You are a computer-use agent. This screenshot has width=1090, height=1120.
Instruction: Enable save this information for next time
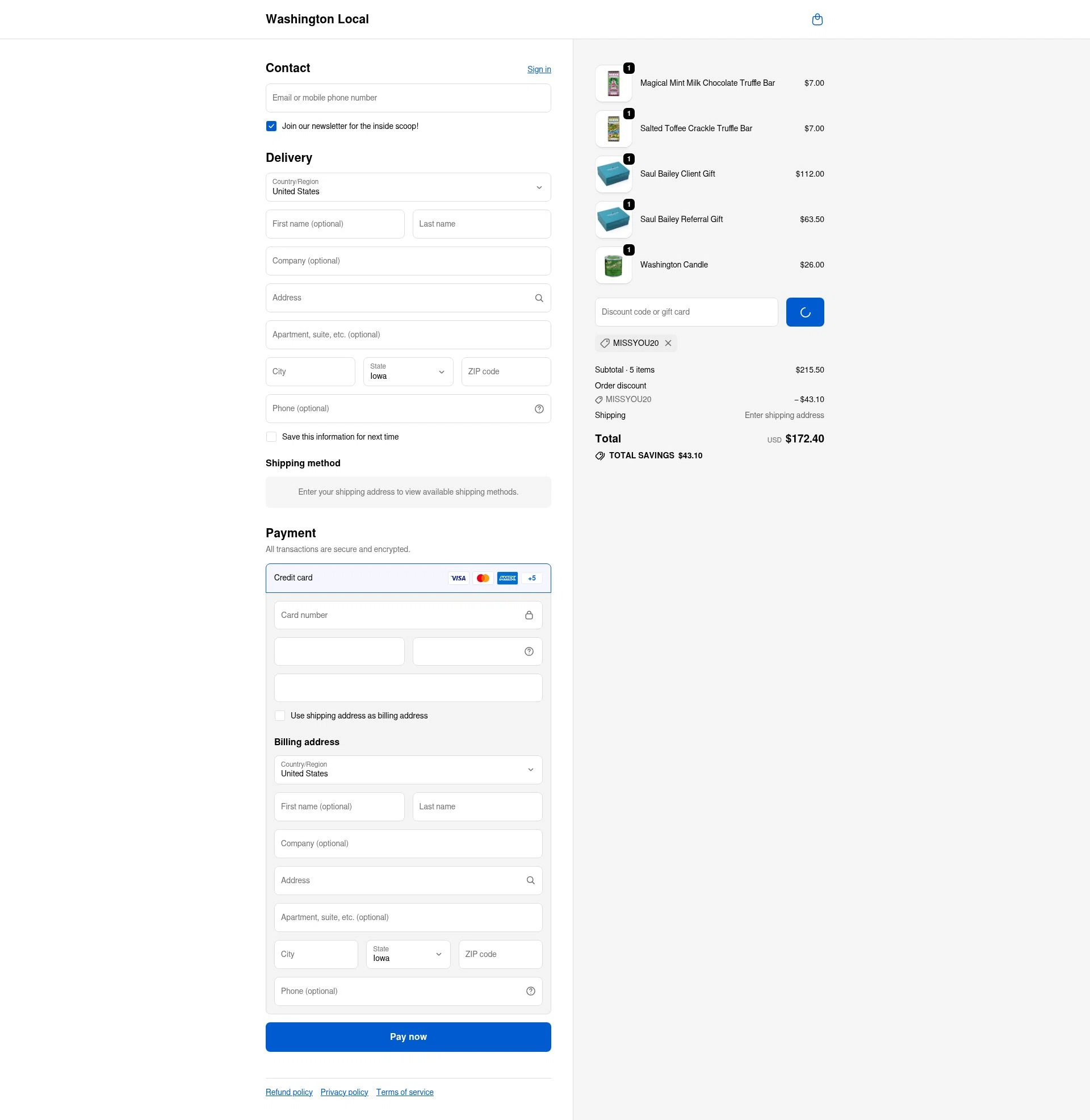pos(271,436)
